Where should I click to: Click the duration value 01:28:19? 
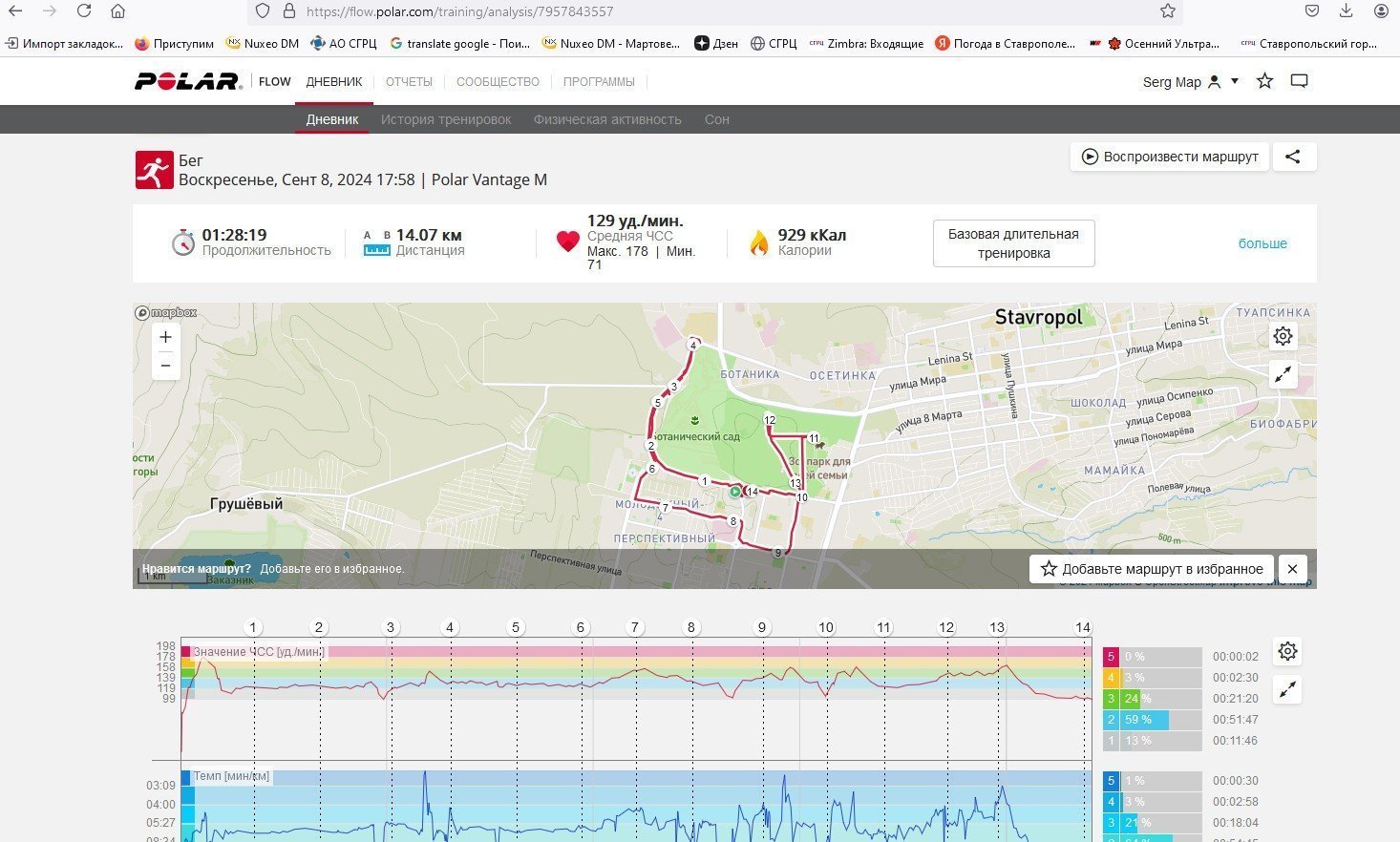(234, 235)
